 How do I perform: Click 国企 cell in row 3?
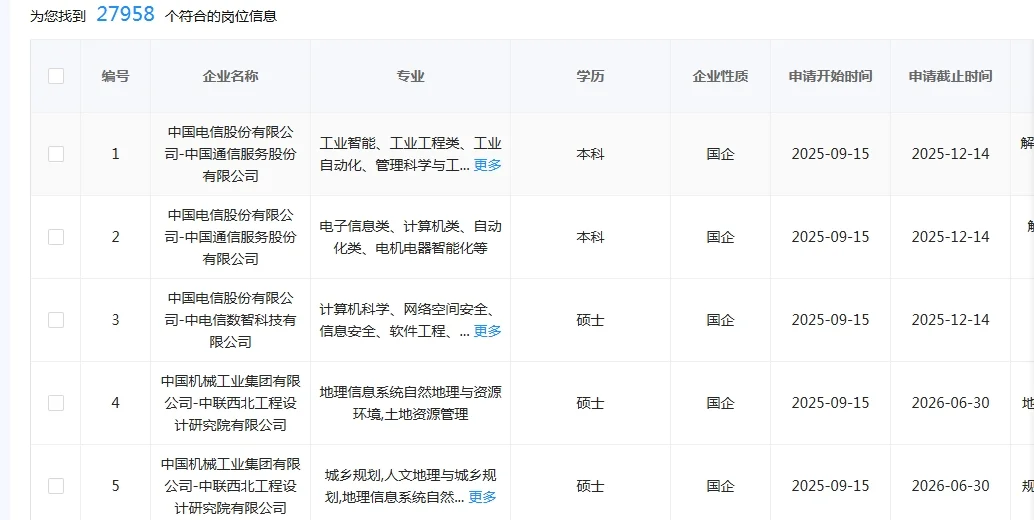point(720,320)
